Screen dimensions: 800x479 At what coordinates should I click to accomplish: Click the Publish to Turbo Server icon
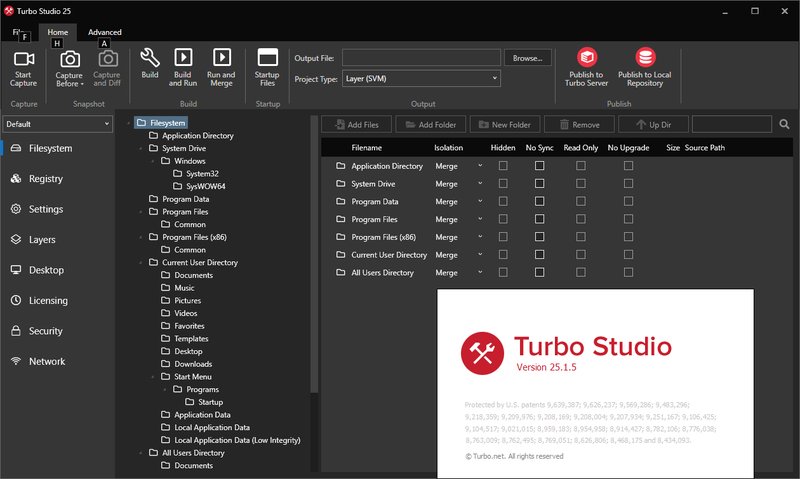click(587, 57)
